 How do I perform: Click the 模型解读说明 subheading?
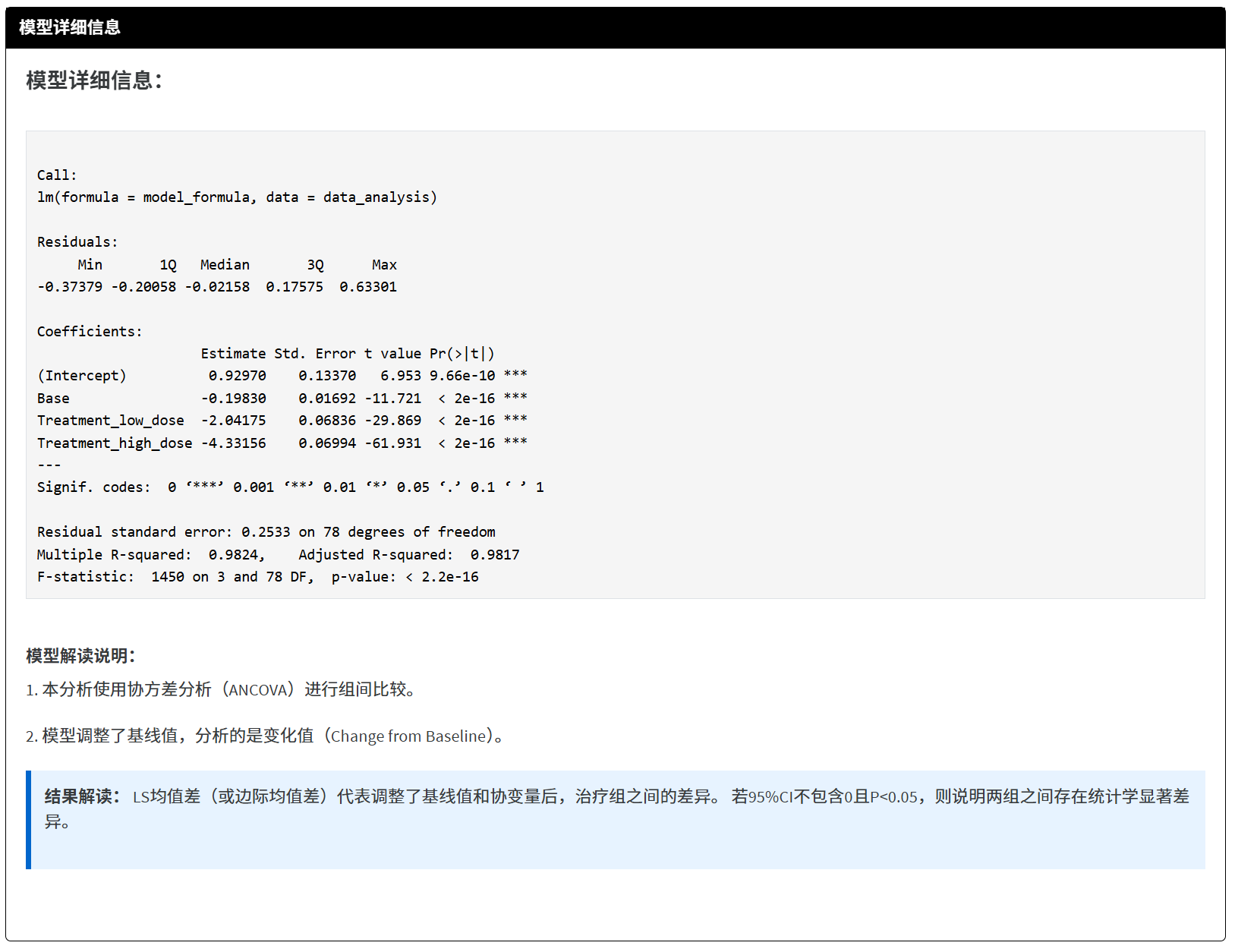pos(80,656)
